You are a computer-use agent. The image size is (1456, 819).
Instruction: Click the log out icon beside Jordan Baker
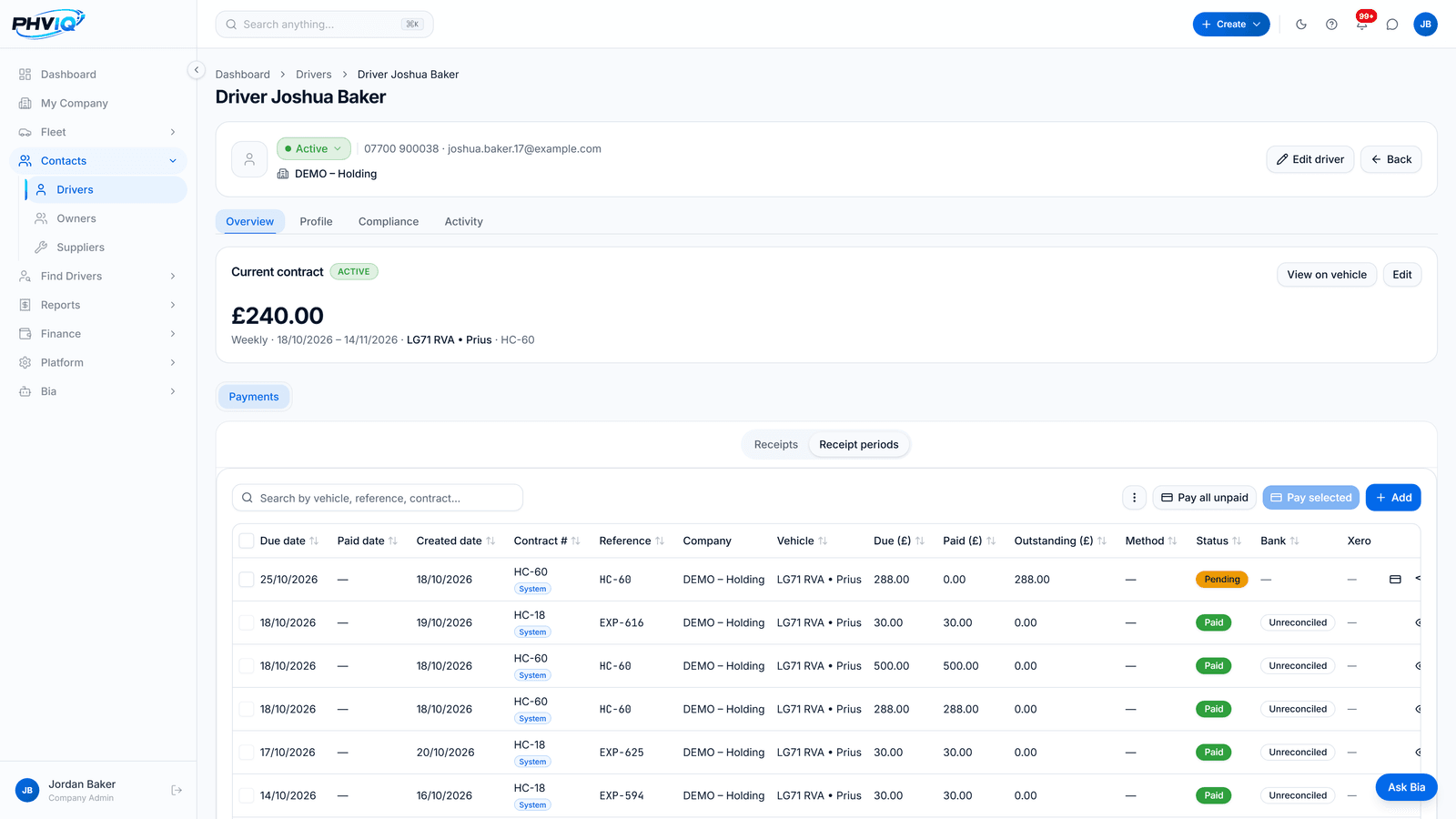(x=177, y=791)
